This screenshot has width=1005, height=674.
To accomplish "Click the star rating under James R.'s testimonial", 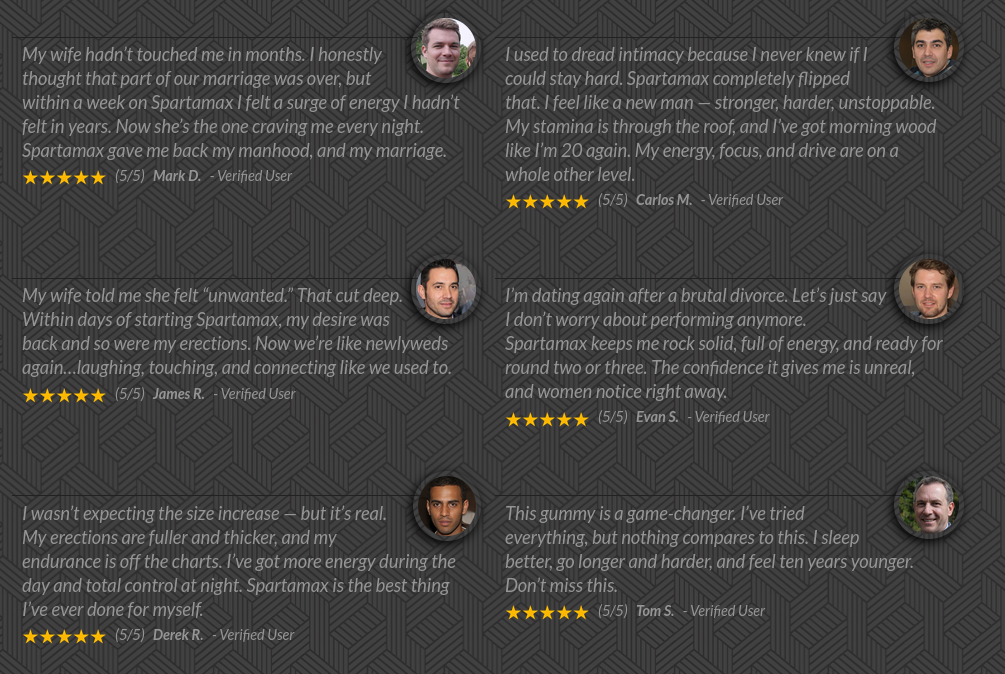I will (64, 395).
